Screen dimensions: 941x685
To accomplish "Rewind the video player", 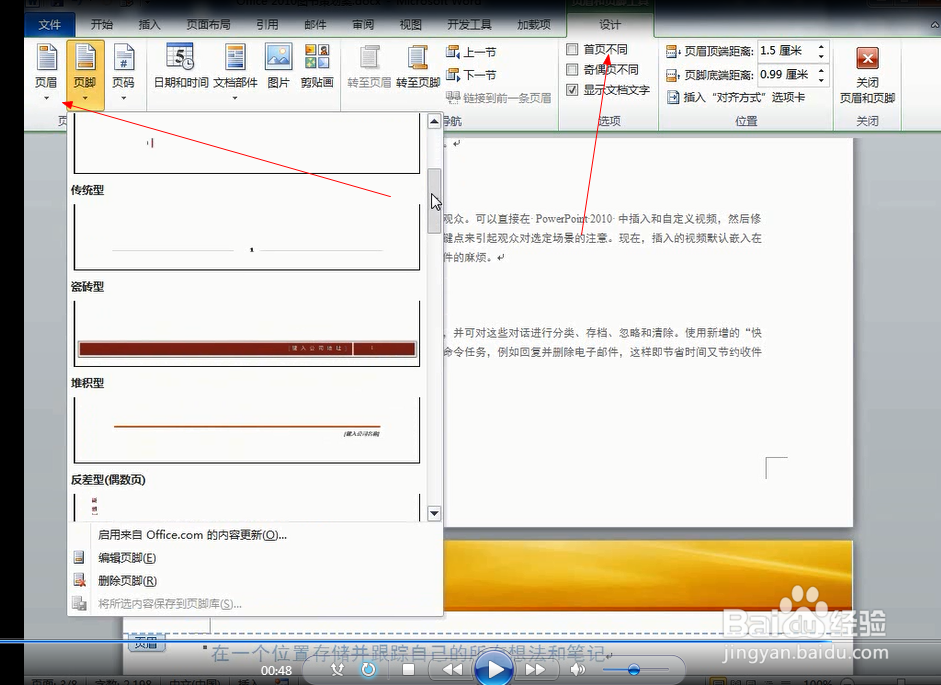I will (452, 669).
